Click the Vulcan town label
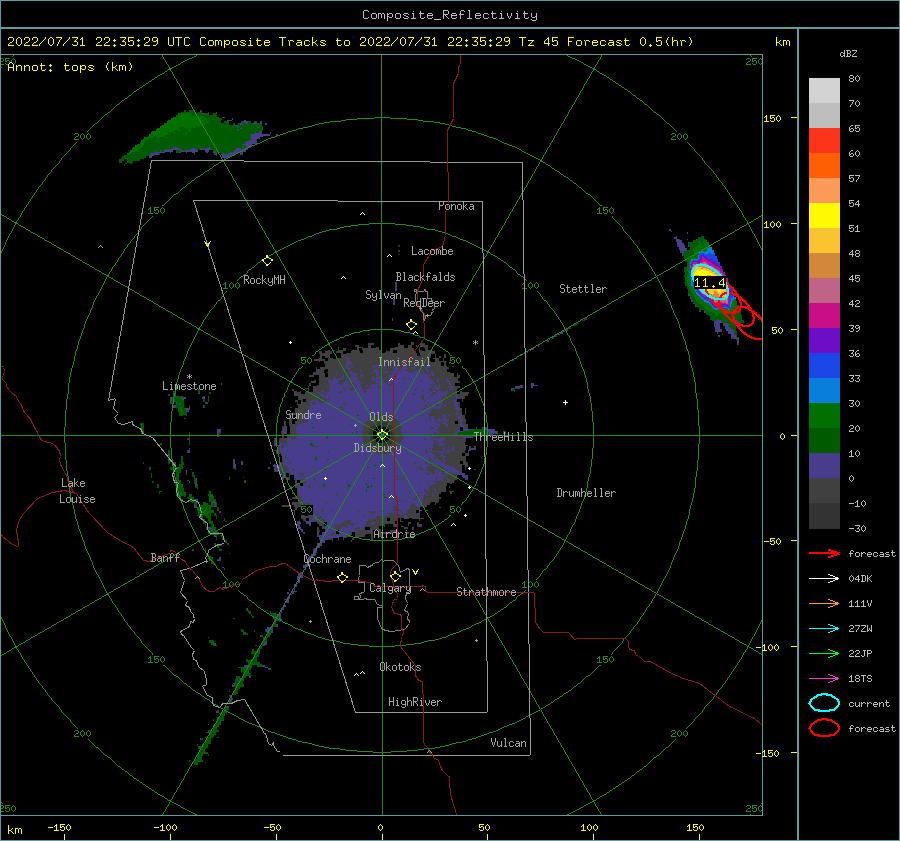 (x=509, y=743)
